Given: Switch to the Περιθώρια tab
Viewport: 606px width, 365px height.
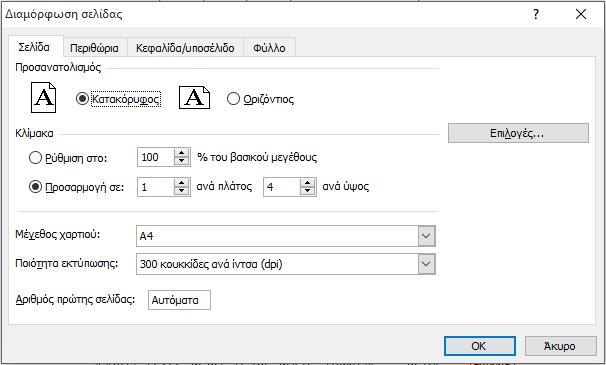Looking at the screenshot, I should 94,48.
